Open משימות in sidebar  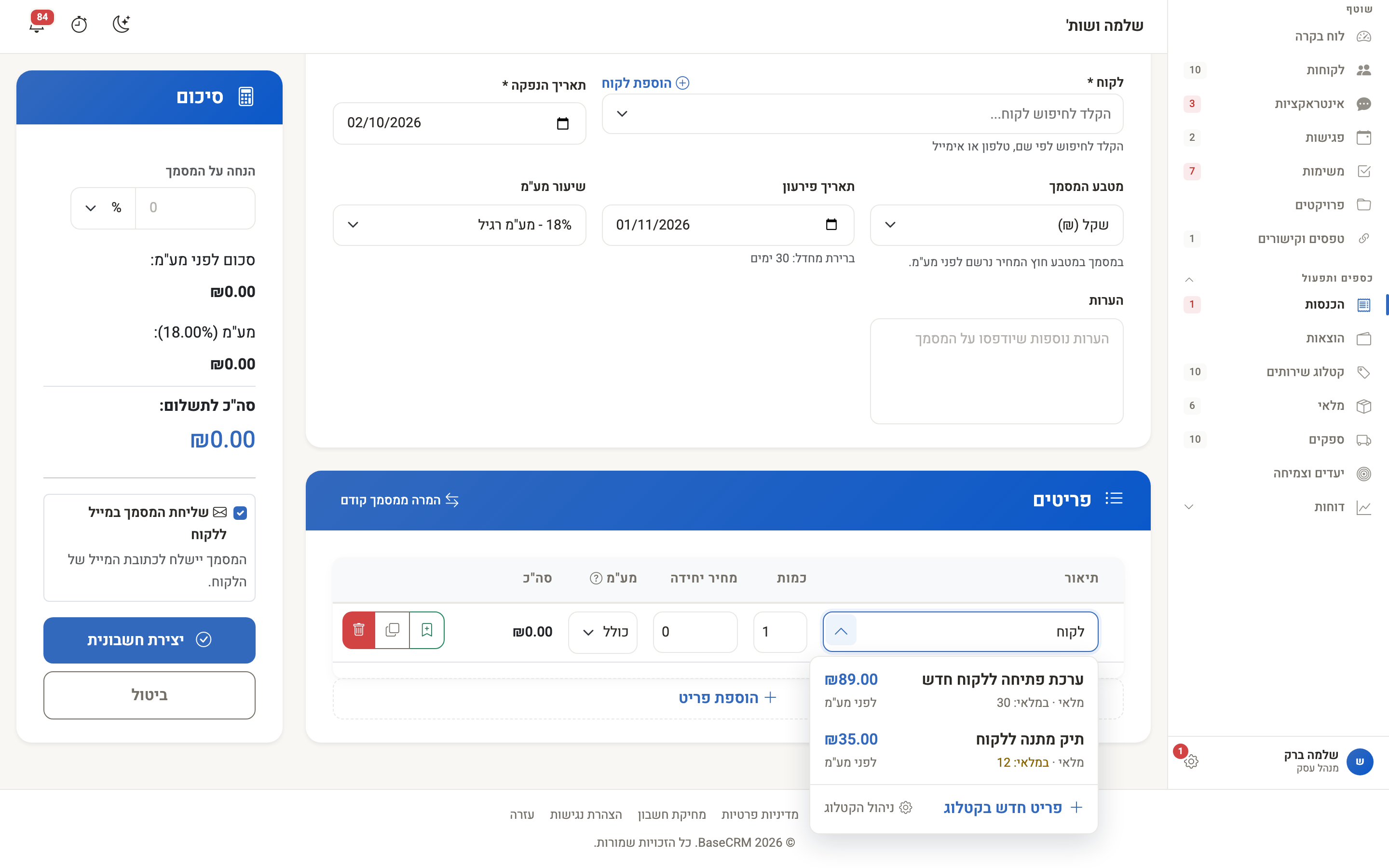pos(1278,171)
